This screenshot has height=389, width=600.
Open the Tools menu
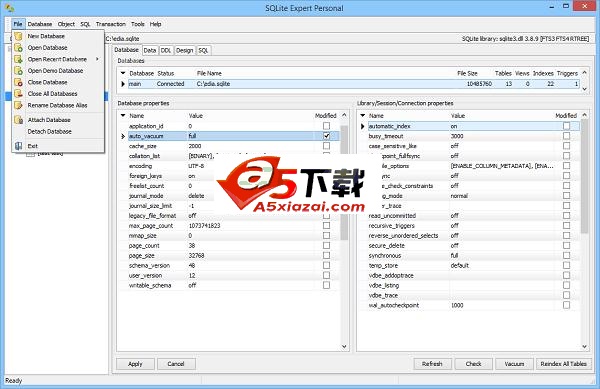click(x=138, y=24)
